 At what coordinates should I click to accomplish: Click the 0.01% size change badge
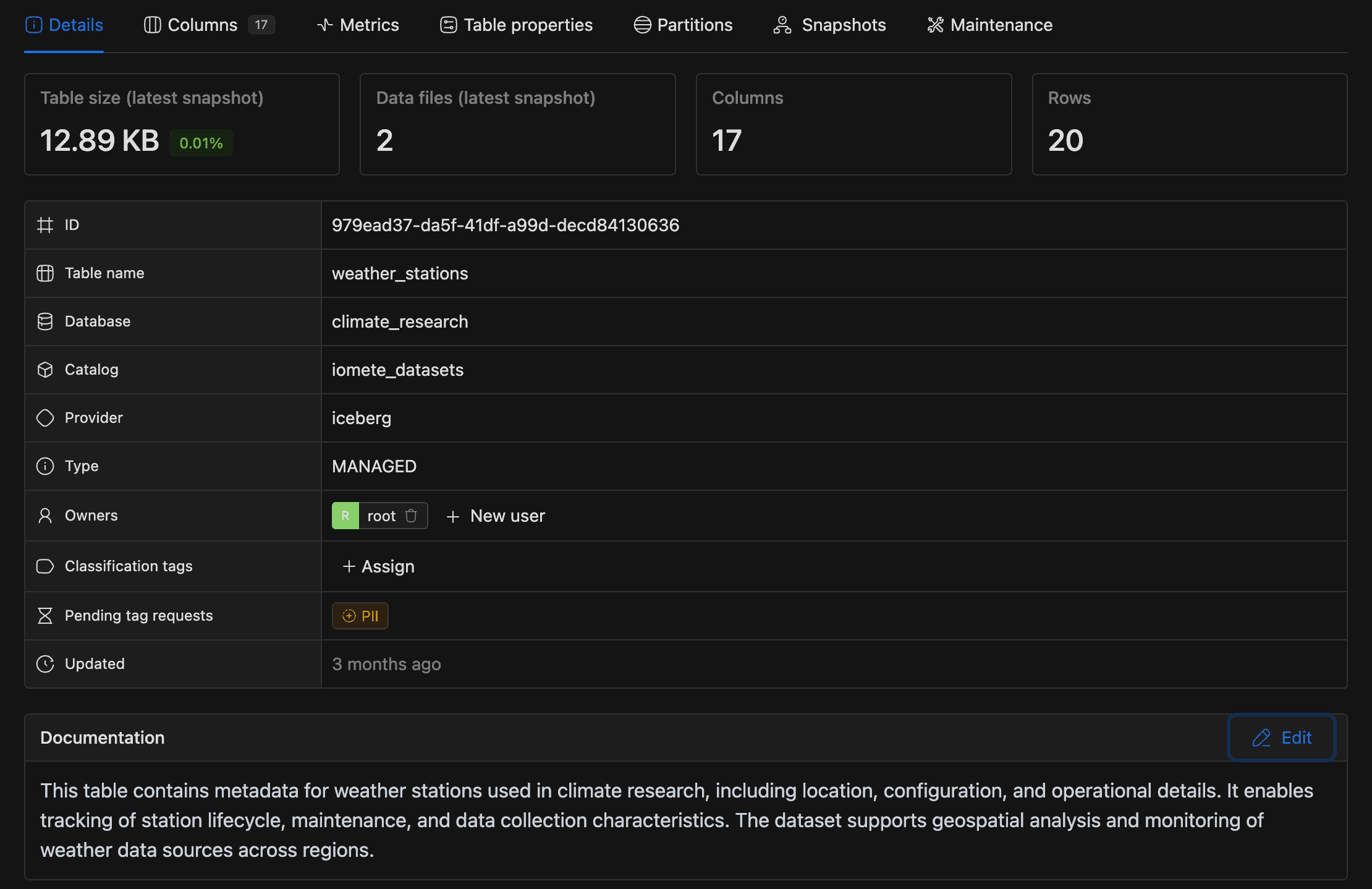click(x=201, y=143)
